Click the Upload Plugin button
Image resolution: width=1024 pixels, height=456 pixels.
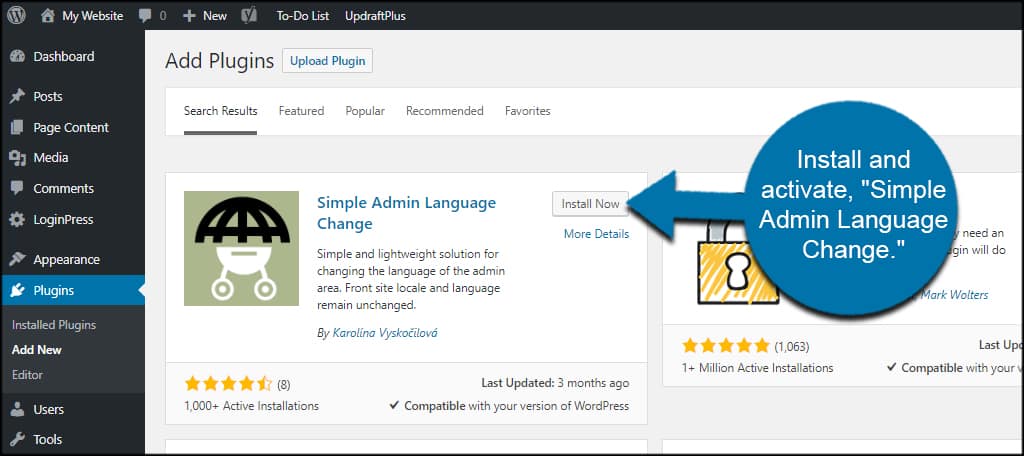point(327,61)
